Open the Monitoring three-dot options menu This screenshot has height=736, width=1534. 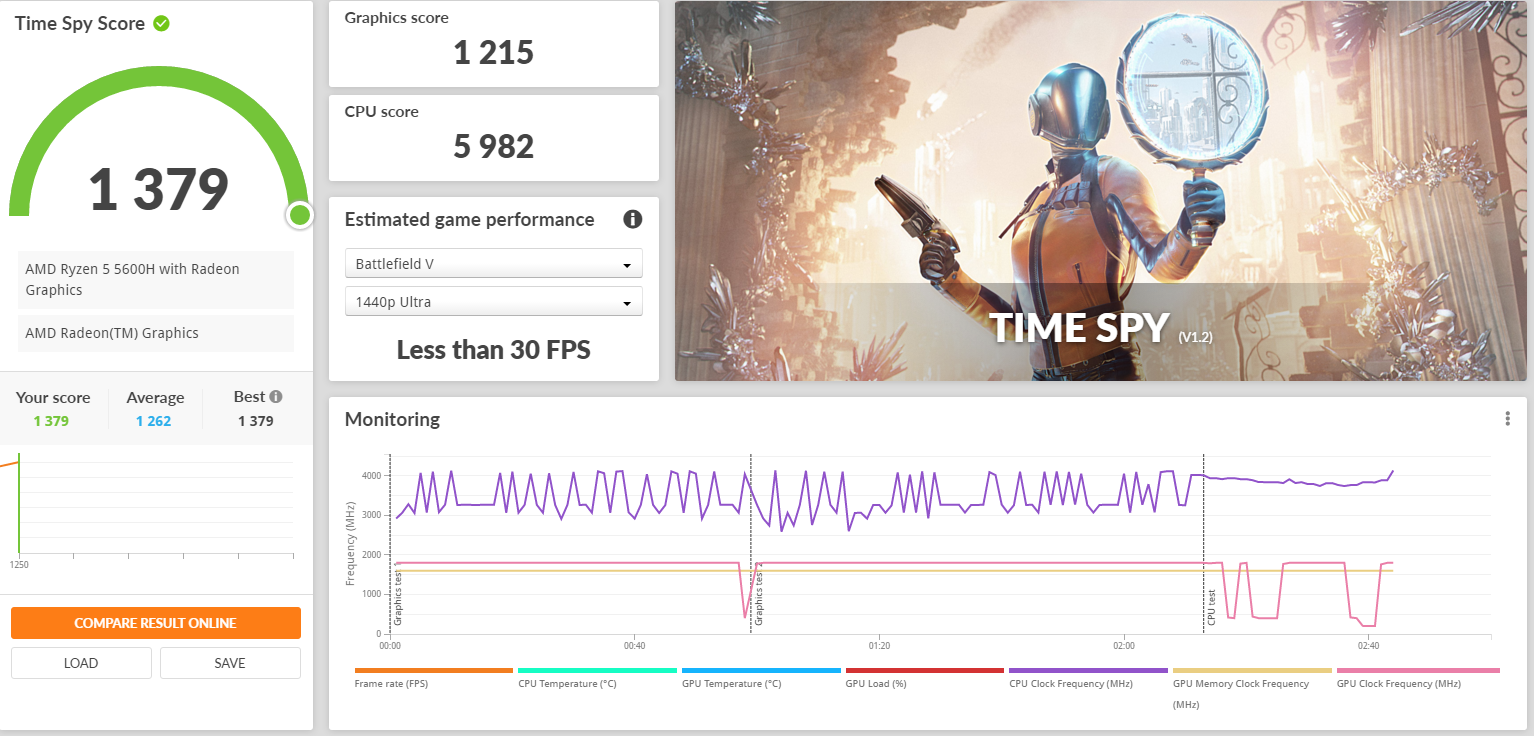pyautogui.click(x=1507, y=419)
